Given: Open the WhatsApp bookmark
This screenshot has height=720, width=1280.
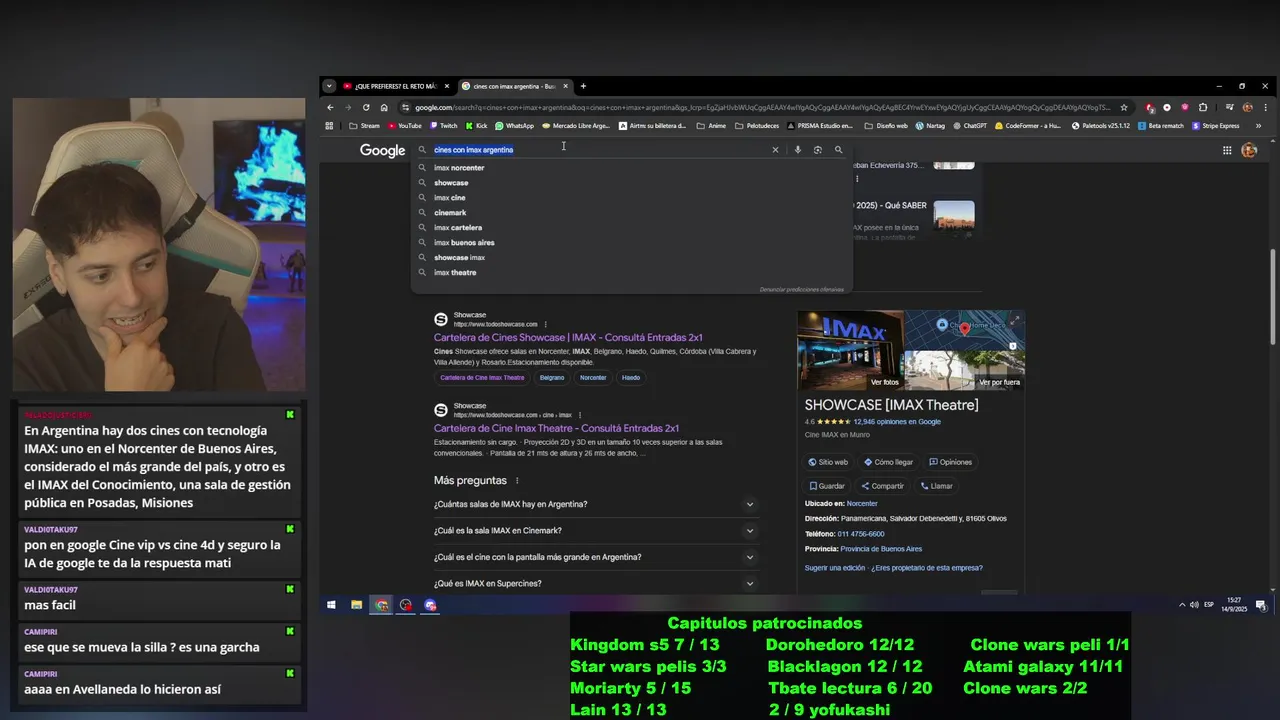Looking at the screenshot, I should pos(514,126).
